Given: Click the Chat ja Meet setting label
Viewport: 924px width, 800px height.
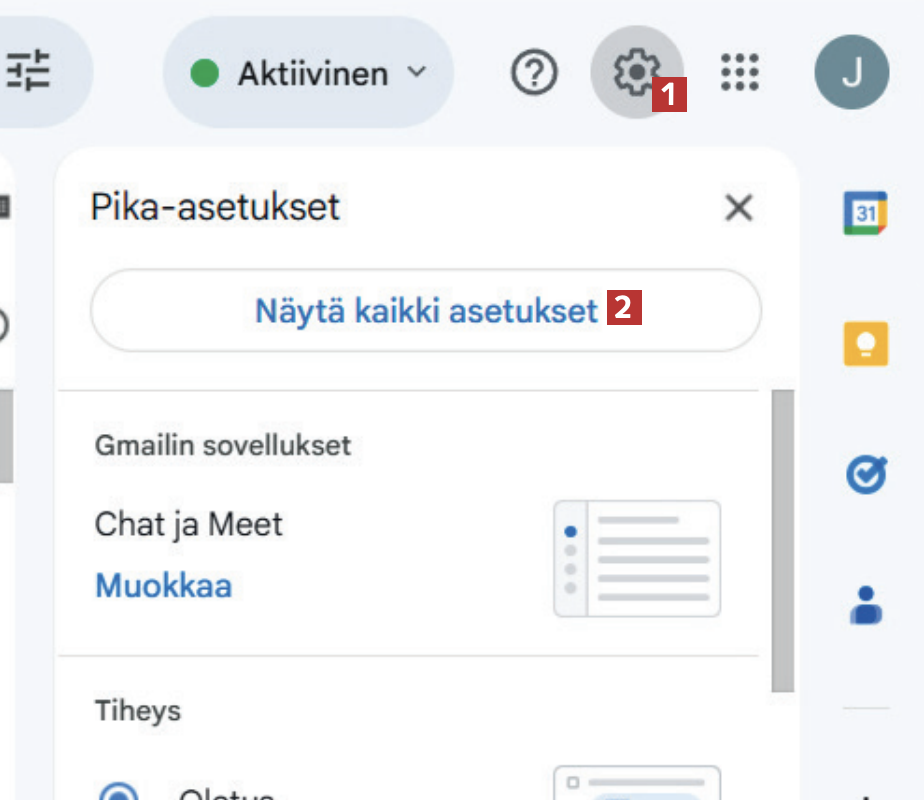Looking at the screenshot, I should click(189, 524).
